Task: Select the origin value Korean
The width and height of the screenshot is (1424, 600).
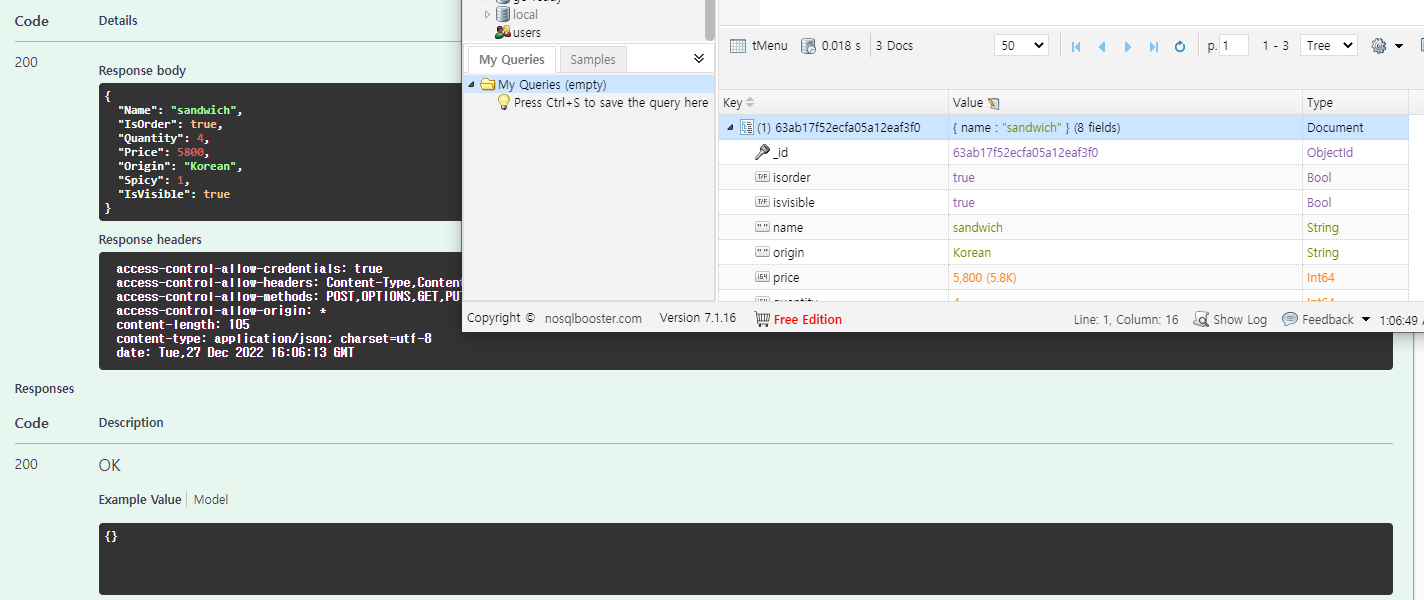Action: [972, 253]
